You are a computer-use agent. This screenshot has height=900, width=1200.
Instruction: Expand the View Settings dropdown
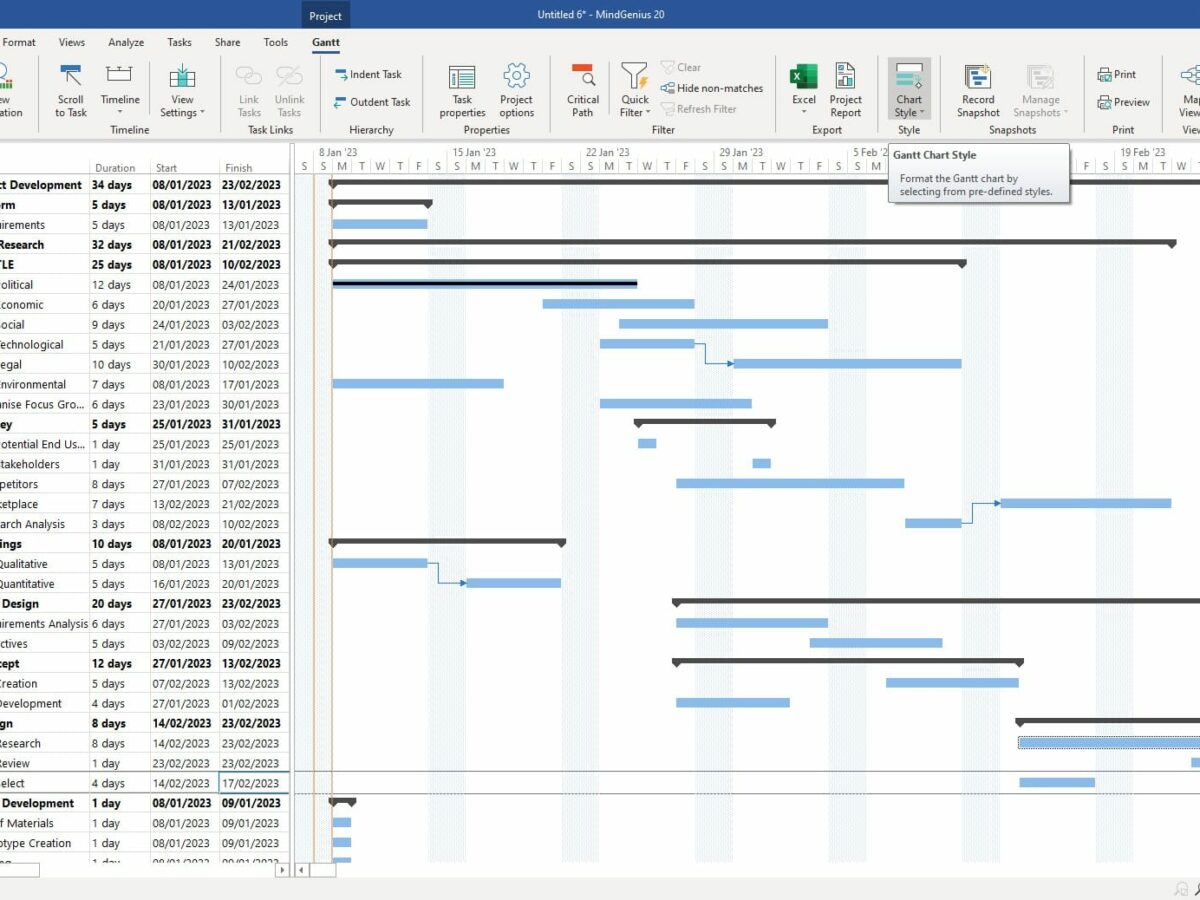click(x=182, y=113)
